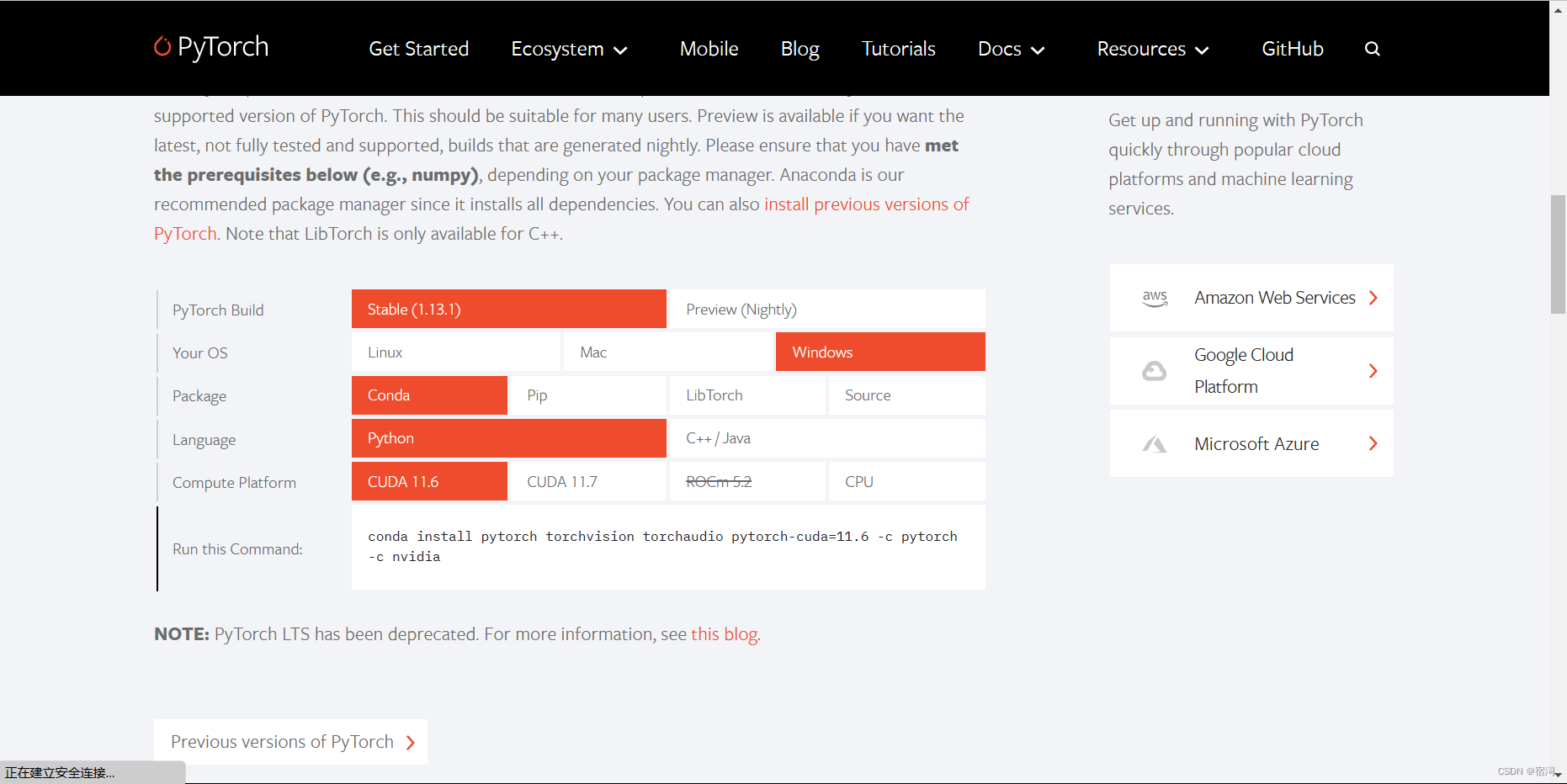The image size is (1567, 784).
Task: Select CUDA 11.6 compute platform
Action: (x=429, y=481)
